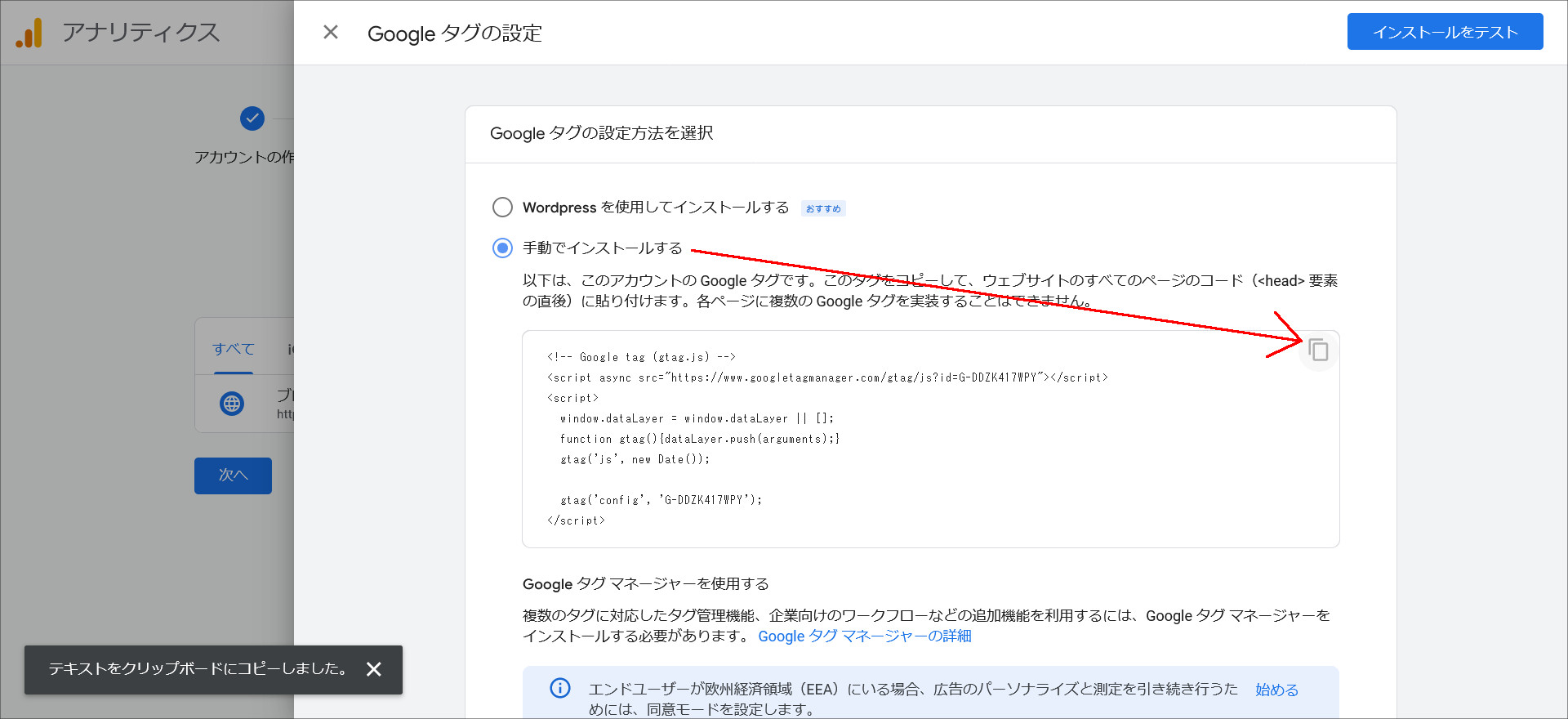
Task: Click the window.dataLayer code line
Action: tap(697, 418)
